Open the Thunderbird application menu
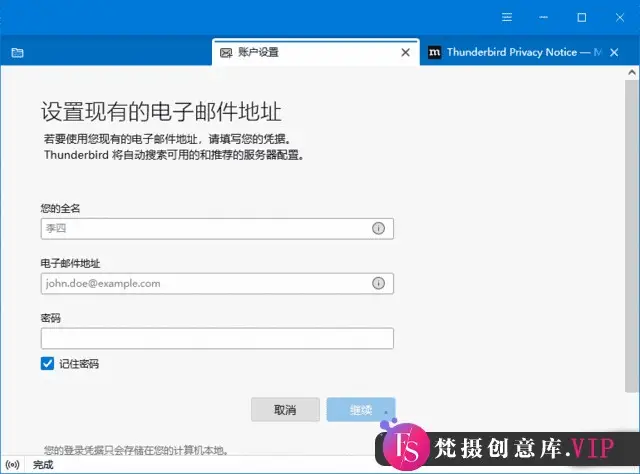This screenshot has width=640, height=474. point(507,17)
